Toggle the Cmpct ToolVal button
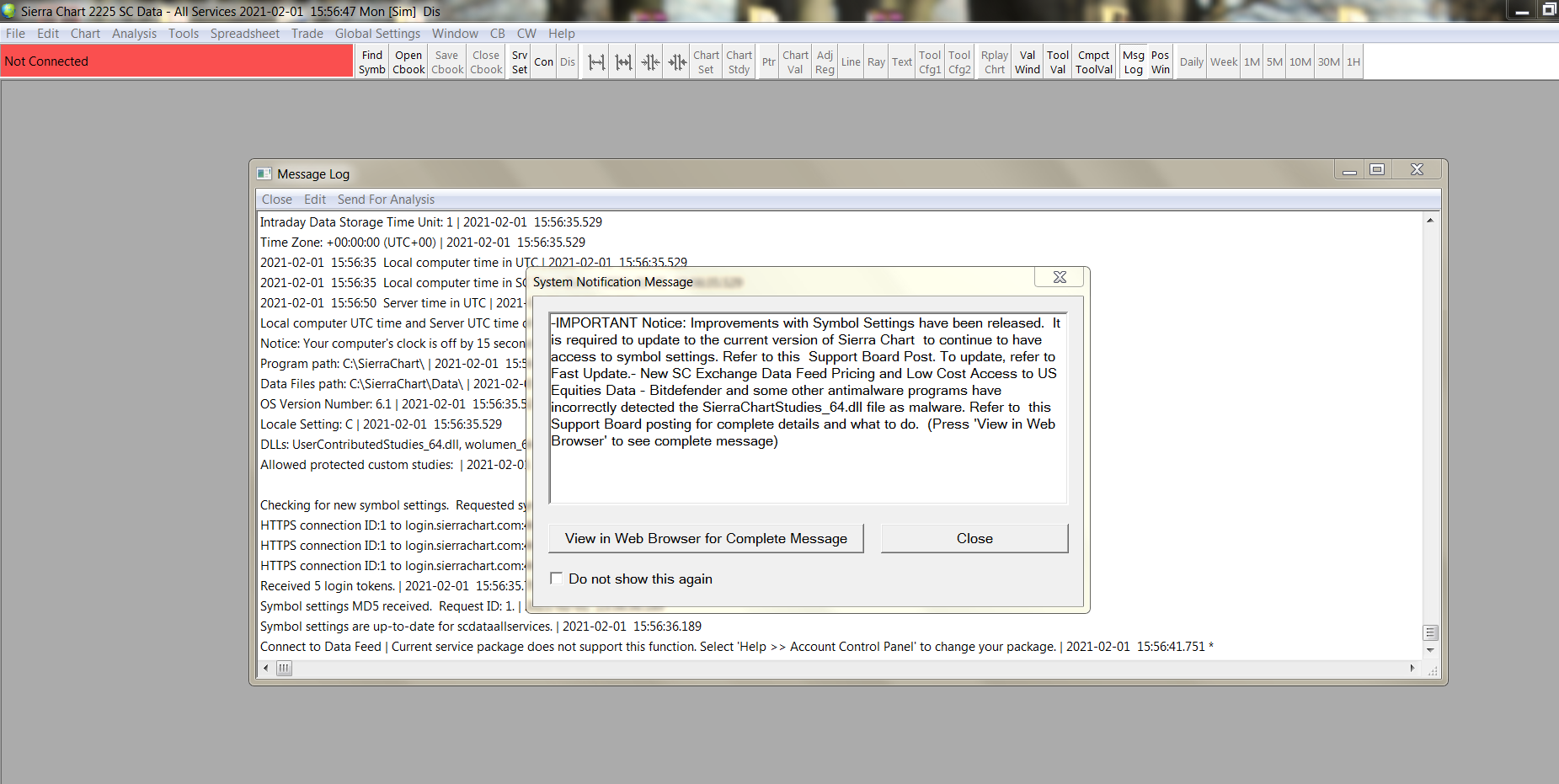 pos(1094,62)
